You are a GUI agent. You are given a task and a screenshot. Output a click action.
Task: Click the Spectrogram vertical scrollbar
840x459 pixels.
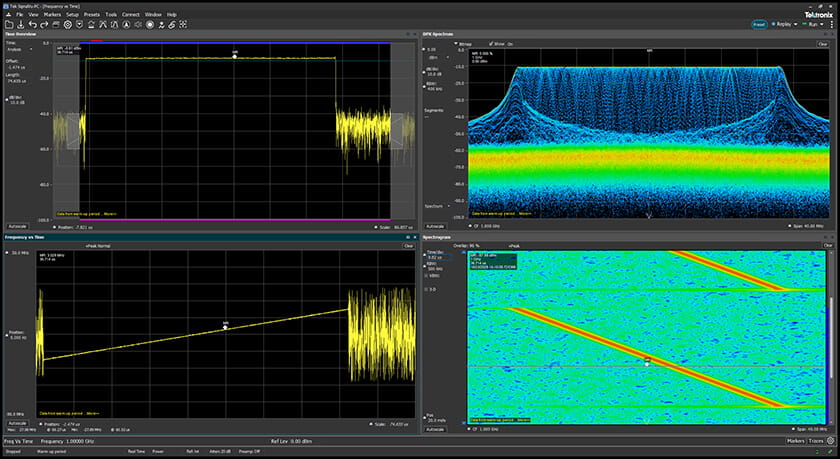(x=831, y=337)
